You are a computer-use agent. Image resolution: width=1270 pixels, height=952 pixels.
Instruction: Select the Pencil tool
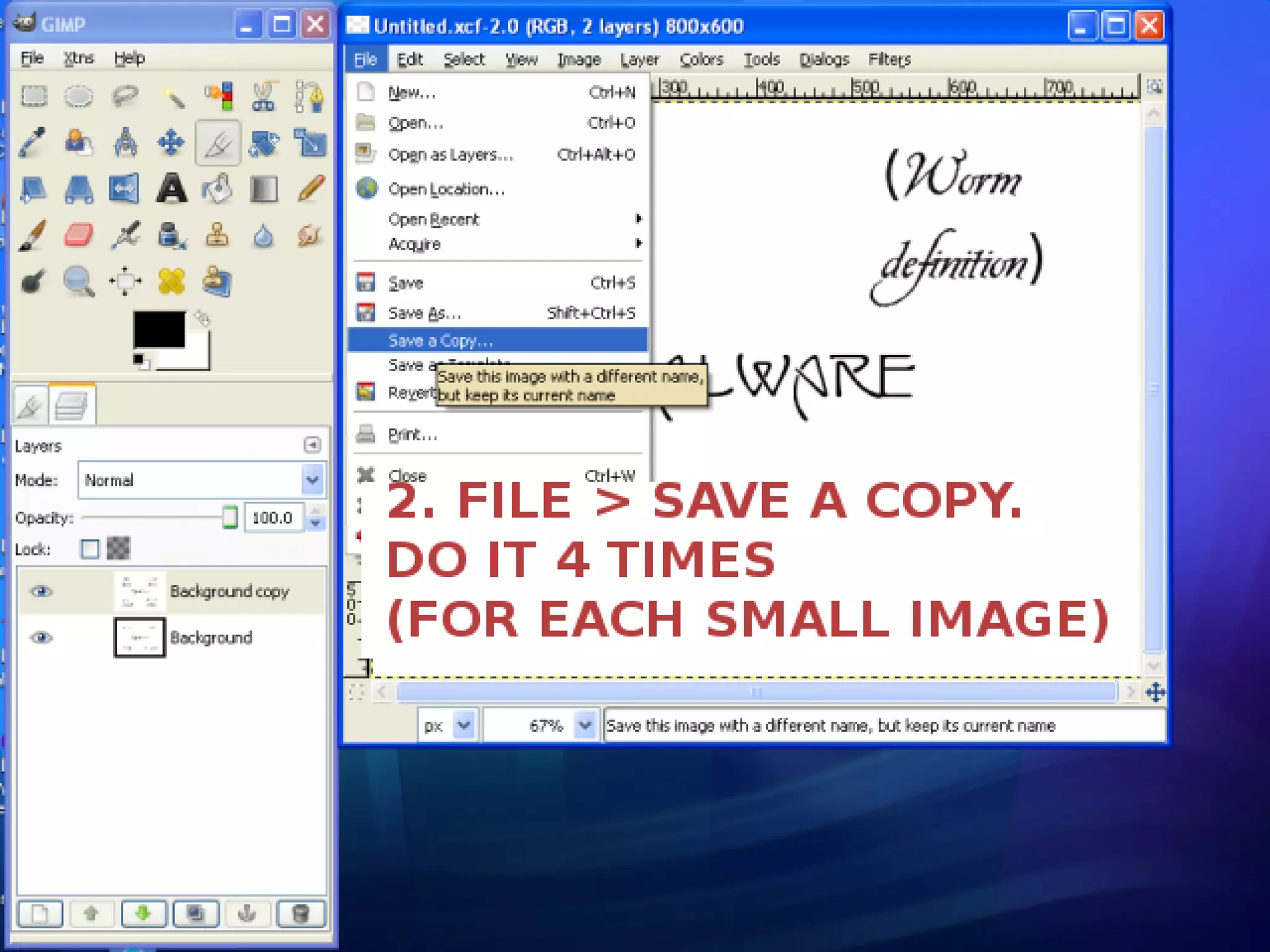310,188
